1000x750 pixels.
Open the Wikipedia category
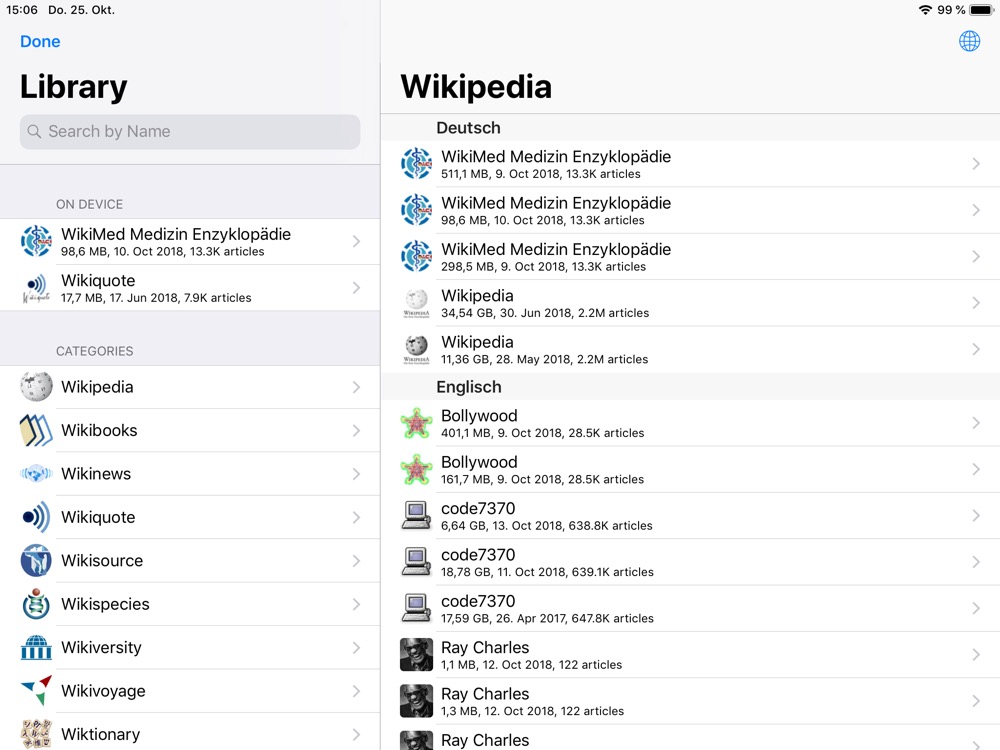[x=190, y=387]
